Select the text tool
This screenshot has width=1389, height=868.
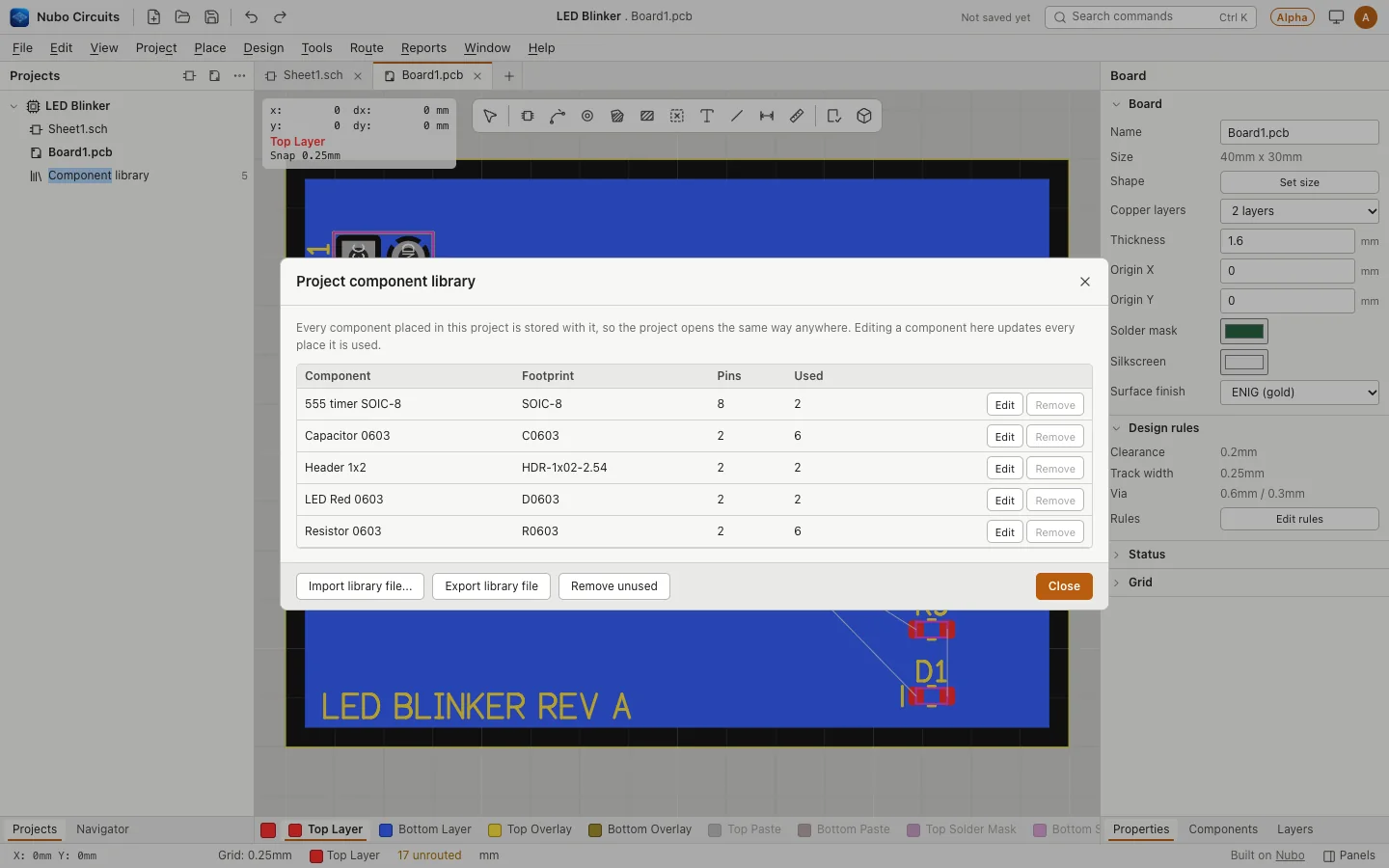[707, 116]
